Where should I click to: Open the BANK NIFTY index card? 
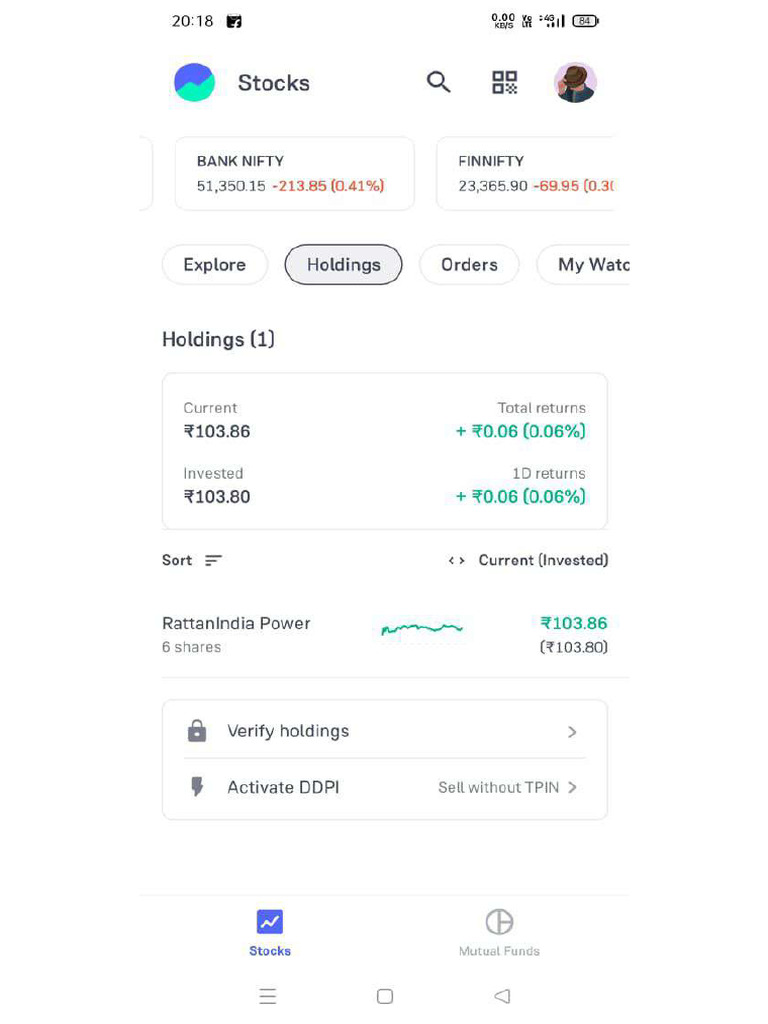(x=294, y=174)
